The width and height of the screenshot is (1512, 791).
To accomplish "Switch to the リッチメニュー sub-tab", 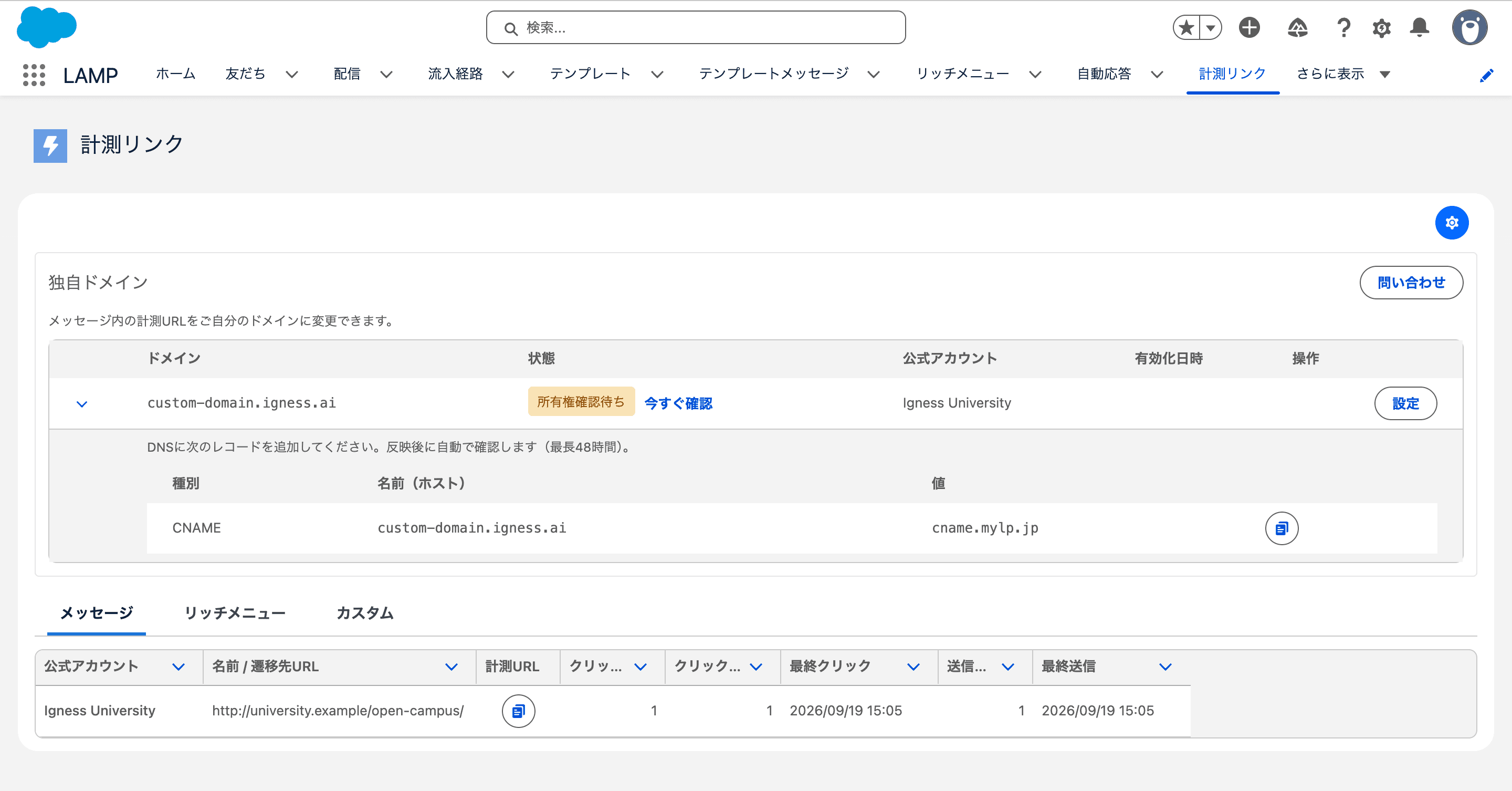I will tap(235, 613).
